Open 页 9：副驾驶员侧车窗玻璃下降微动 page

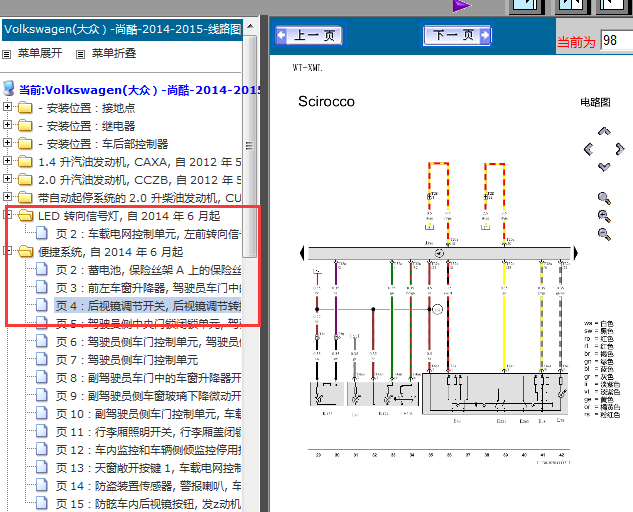click(148, 396)
